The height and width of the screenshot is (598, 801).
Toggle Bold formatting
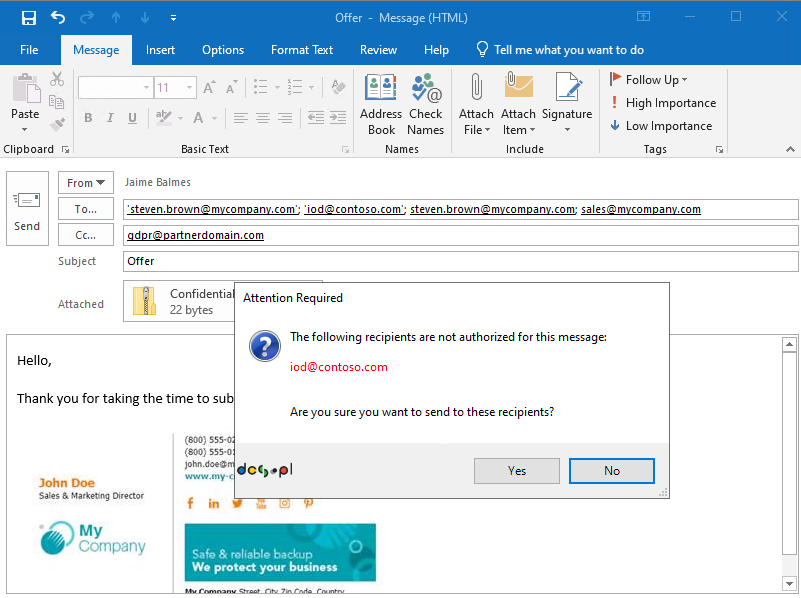88,118
